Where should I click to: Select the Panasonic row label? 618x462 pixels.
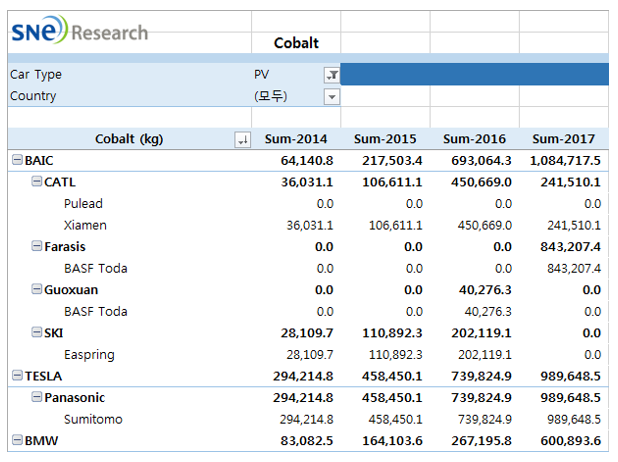[74, 398]
